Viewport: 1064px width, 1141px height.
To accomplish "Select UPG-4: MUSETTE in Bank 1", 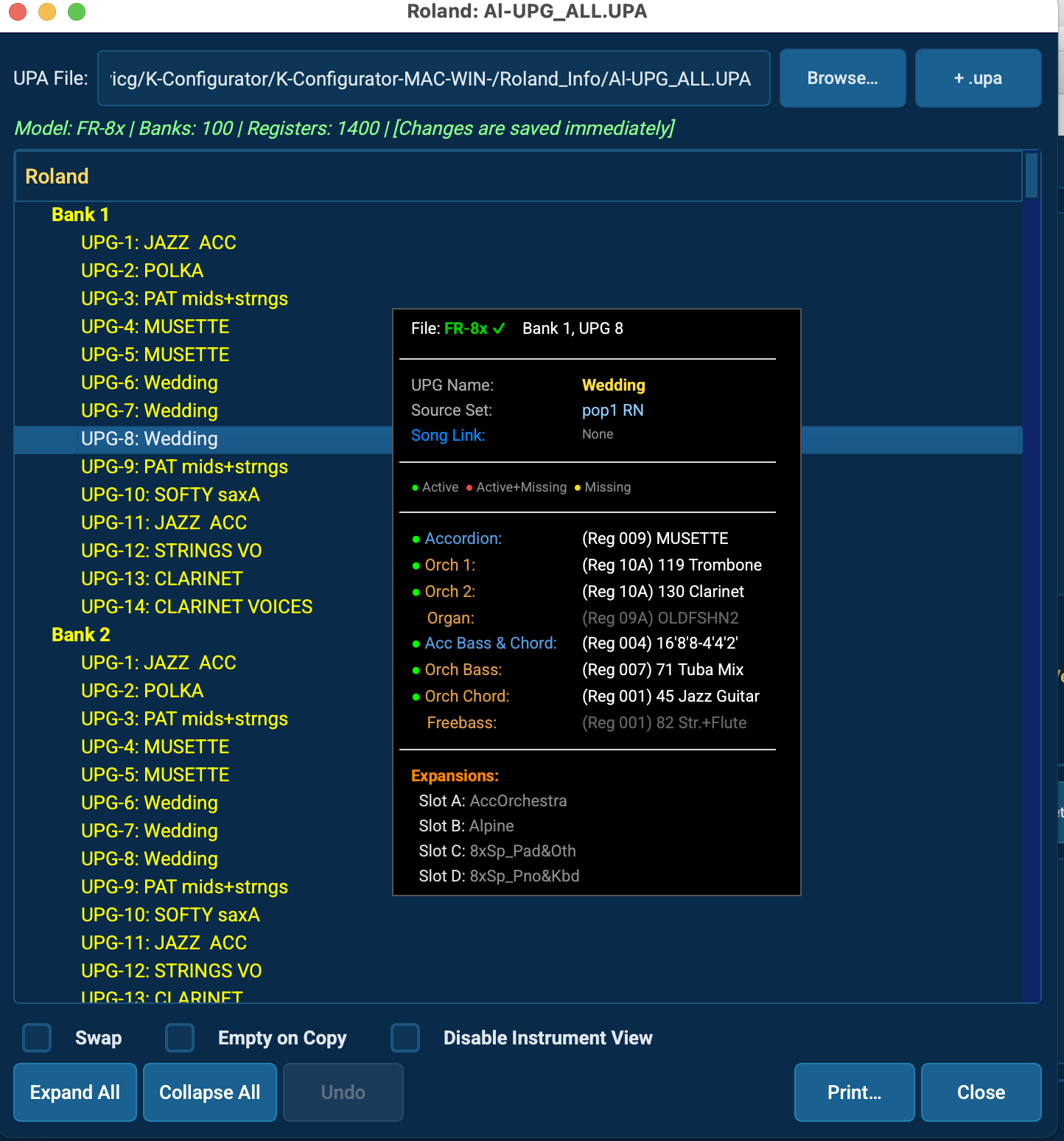I will (155, 327).
